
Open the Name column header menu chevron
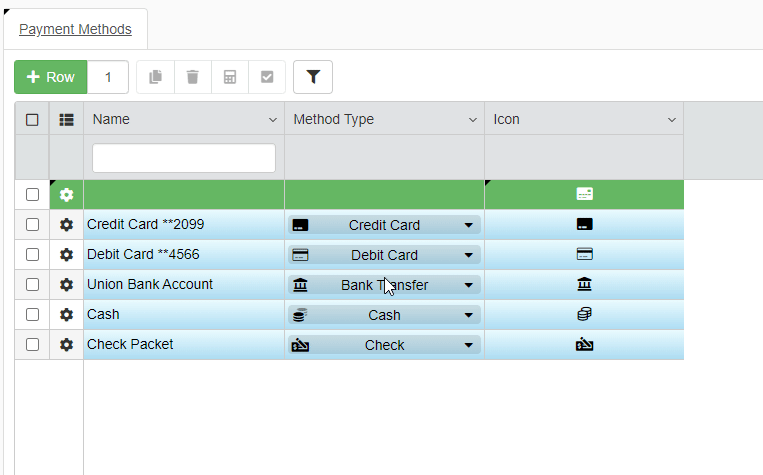coord(273,120)
